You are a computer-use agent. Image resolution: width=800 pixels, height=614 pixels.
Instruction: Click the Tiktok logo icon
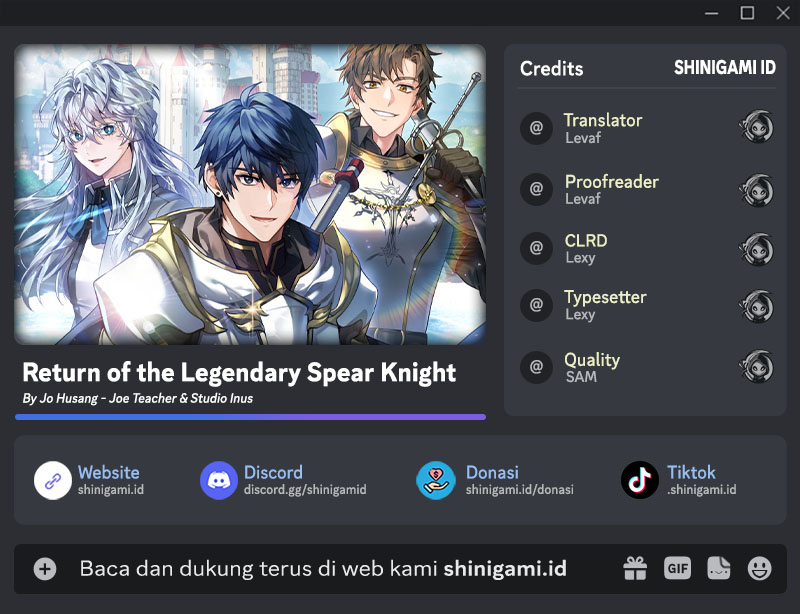(x=640, y=480)
